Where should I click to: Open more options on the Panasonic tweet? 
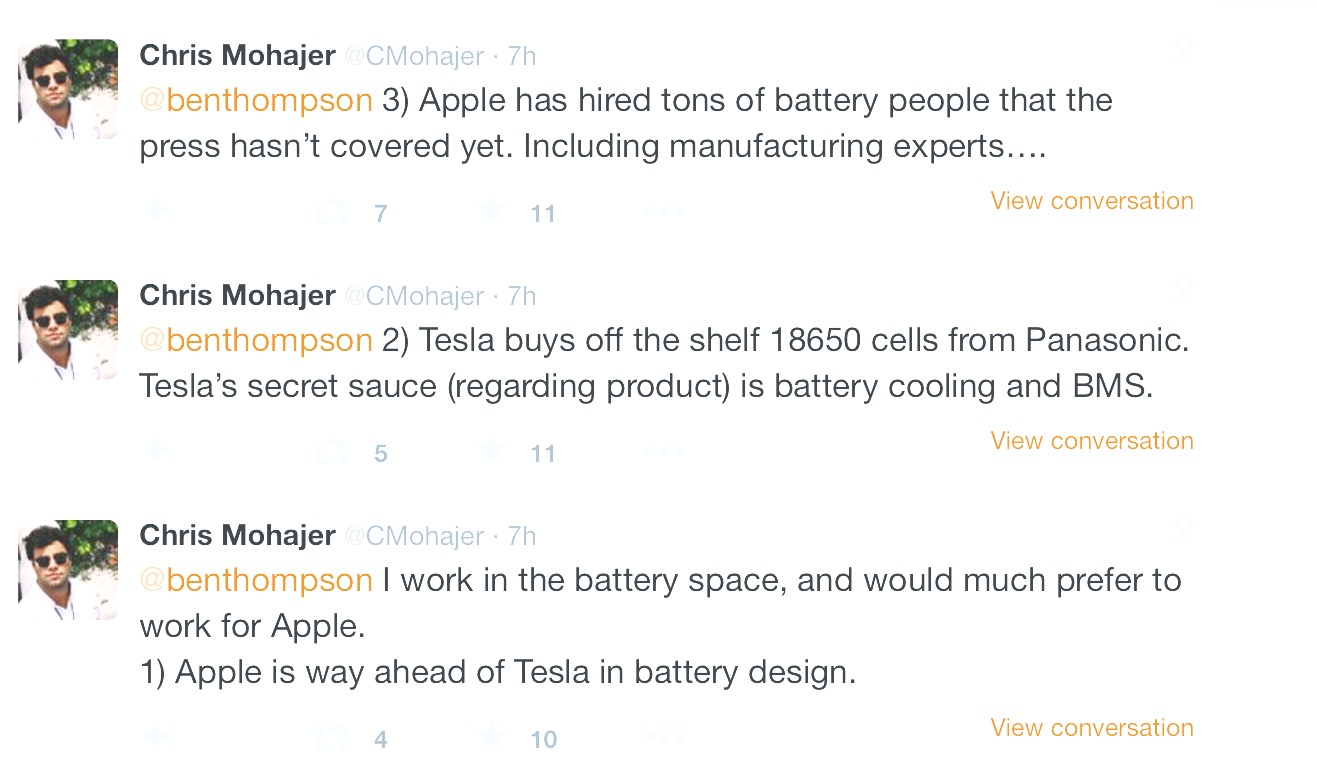(x=665, y=454)
